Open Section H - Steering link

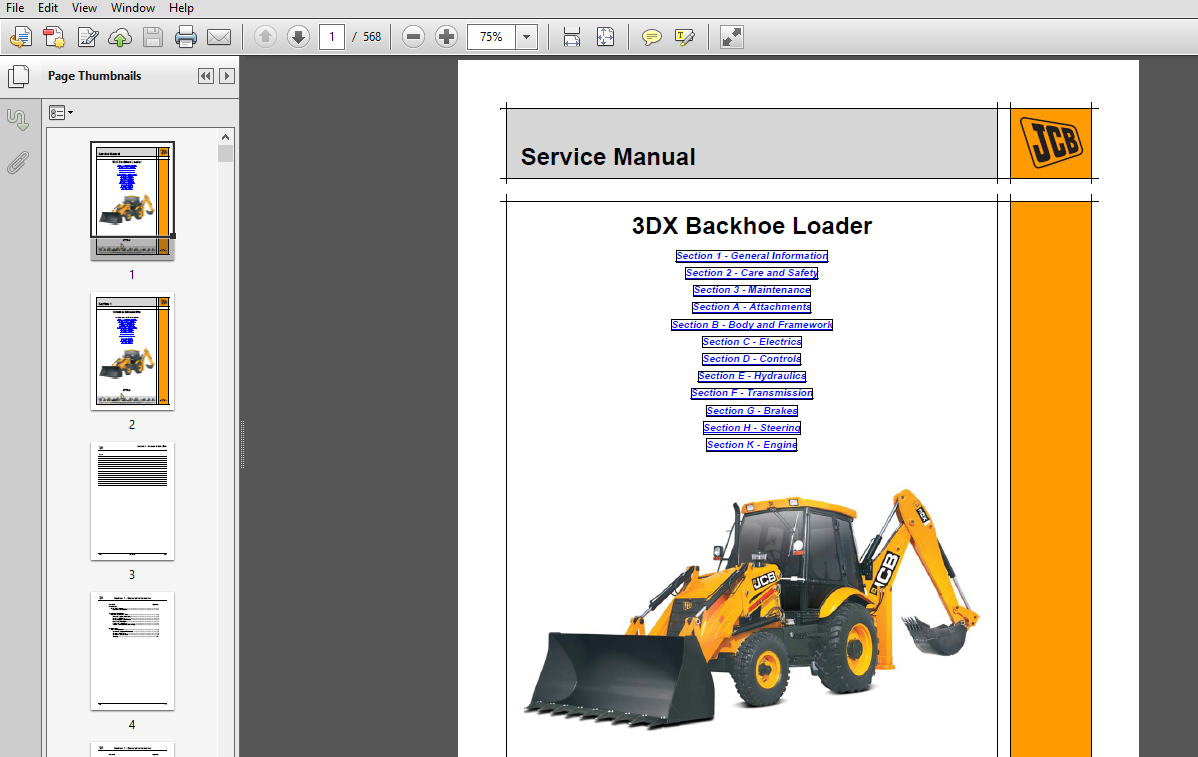point(752,428)
